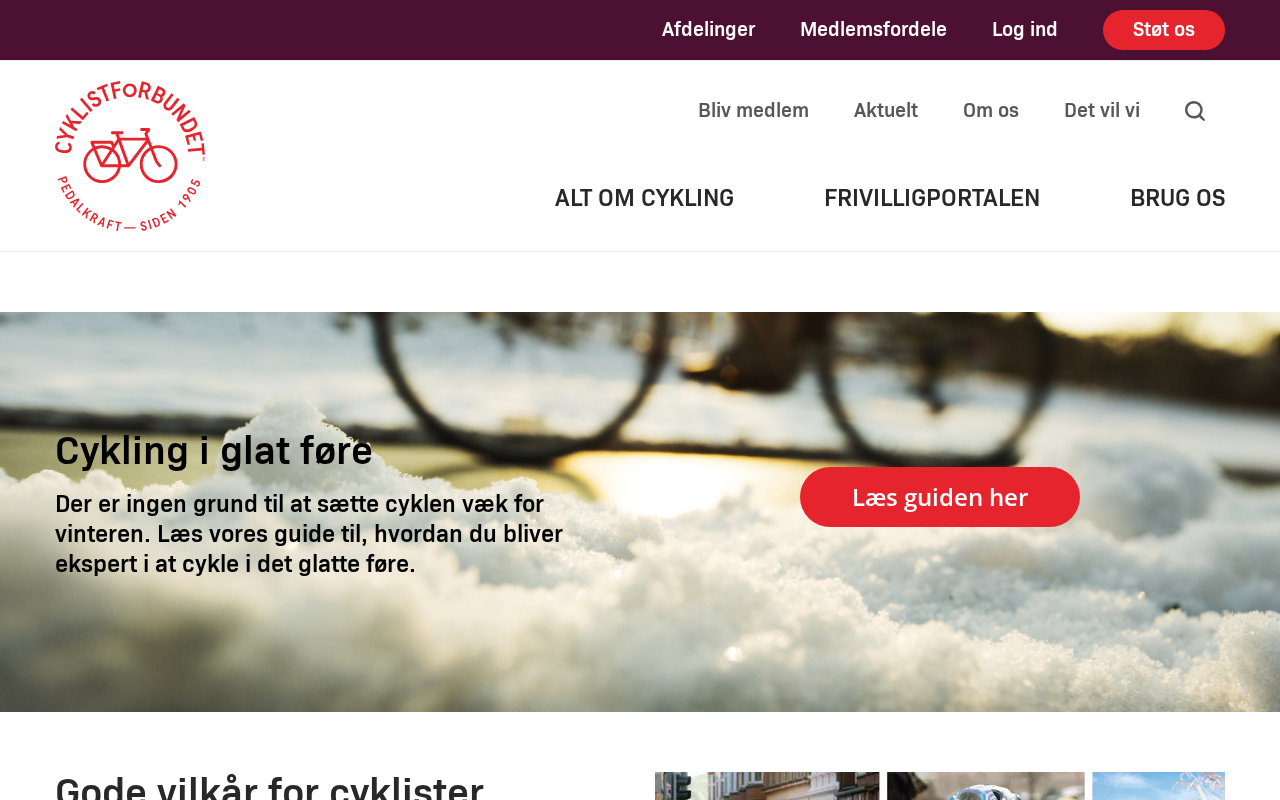
Task: Click the Gode vilkår for cyklister heading
Action: (269, 786)
